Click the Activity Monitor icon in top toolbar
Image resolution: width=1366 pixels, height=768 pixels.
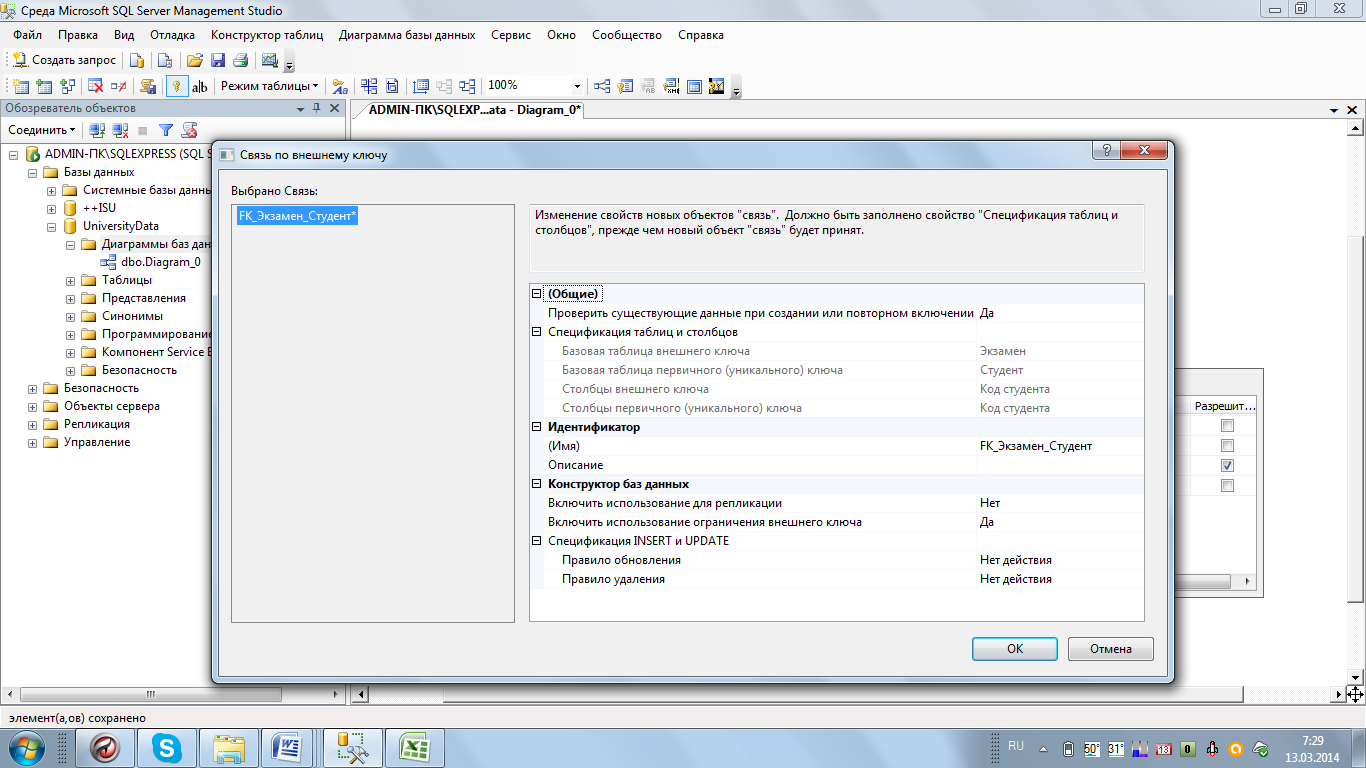click(x=269, y=59)
